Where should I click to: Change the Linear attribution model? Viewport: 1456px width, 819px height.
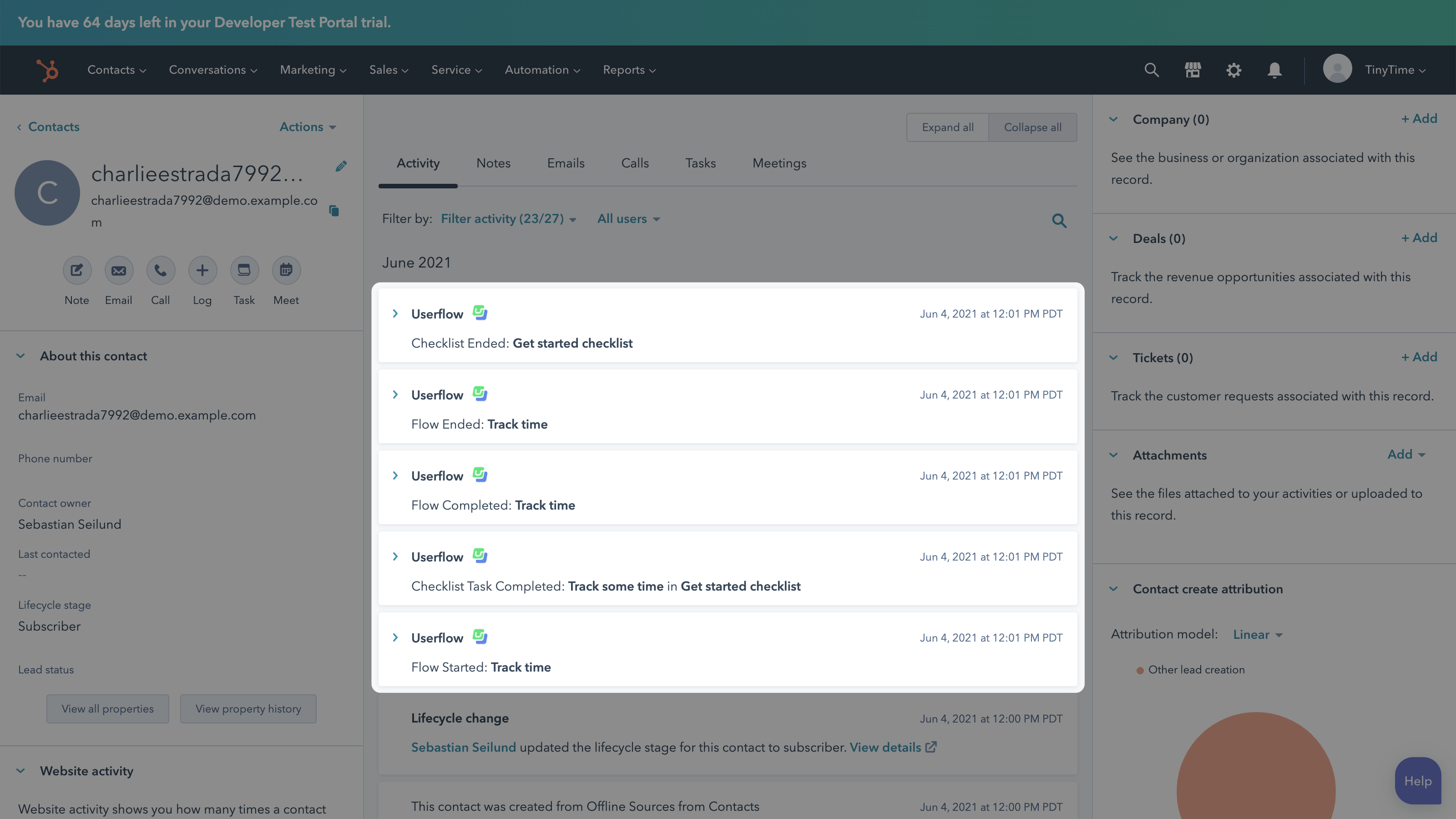click(1257, 634)
